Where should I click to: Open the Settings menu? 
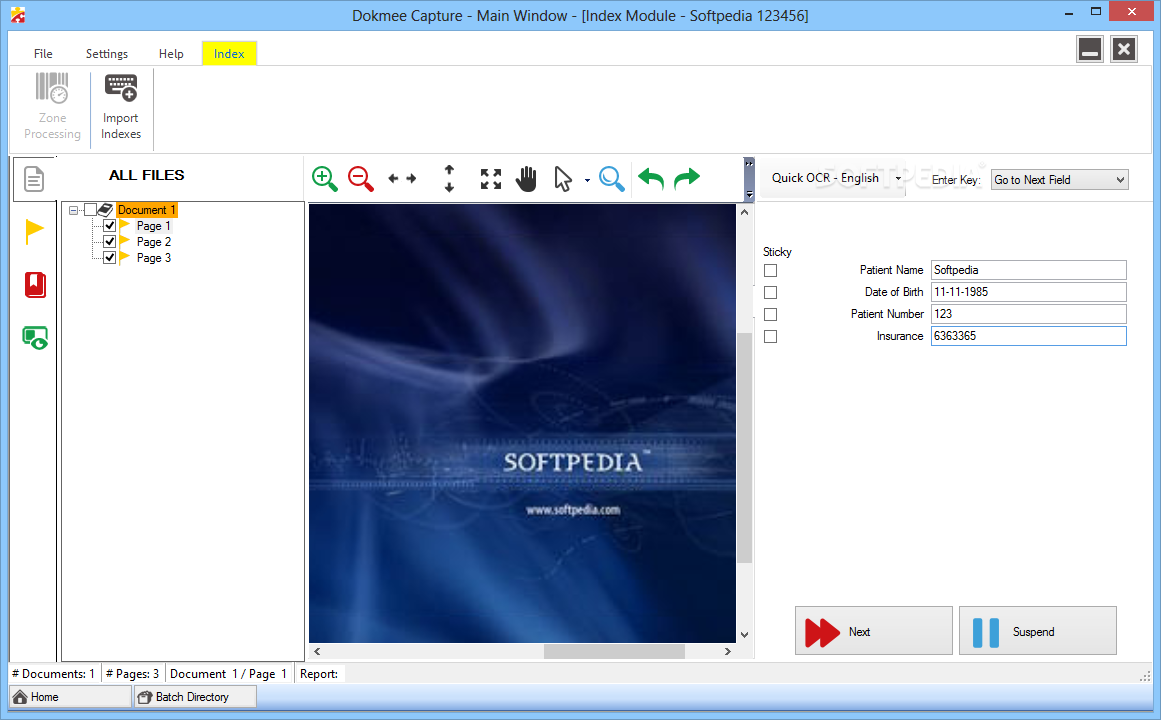[x=107, y=53]
